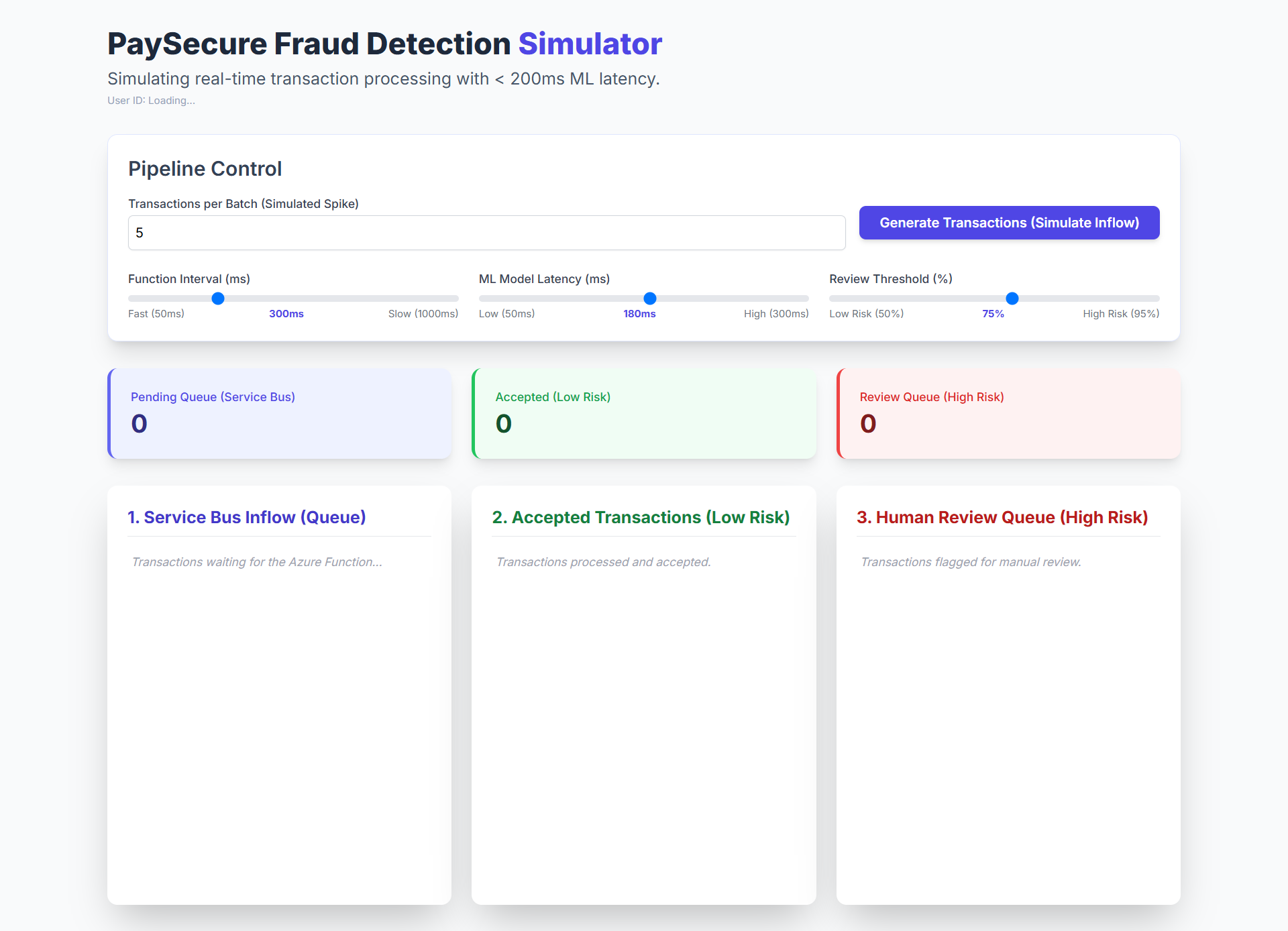The width and height of the screenshot is (1288, 931).
Task: Click the Review Queue (High Risk) stat card
Action: pos(1008,413)
